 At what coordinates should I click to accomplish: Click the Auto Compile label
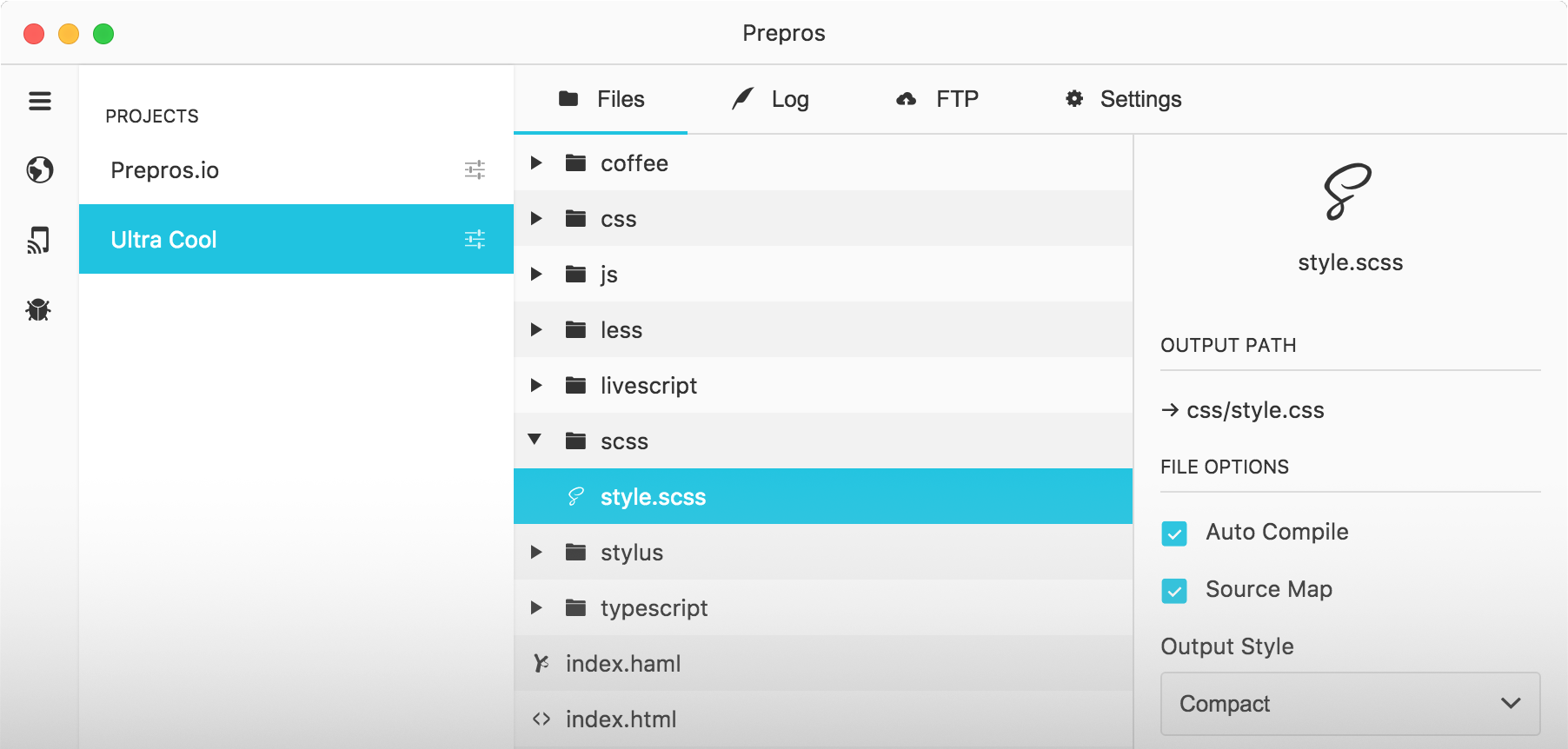point(1277,532)
